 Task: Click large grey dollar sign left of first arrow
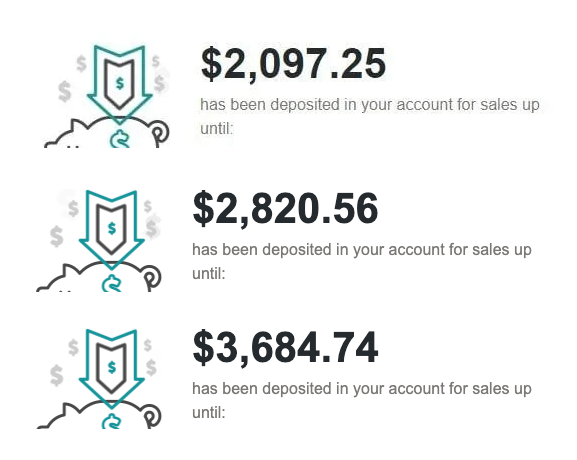(x=65, y=92)
